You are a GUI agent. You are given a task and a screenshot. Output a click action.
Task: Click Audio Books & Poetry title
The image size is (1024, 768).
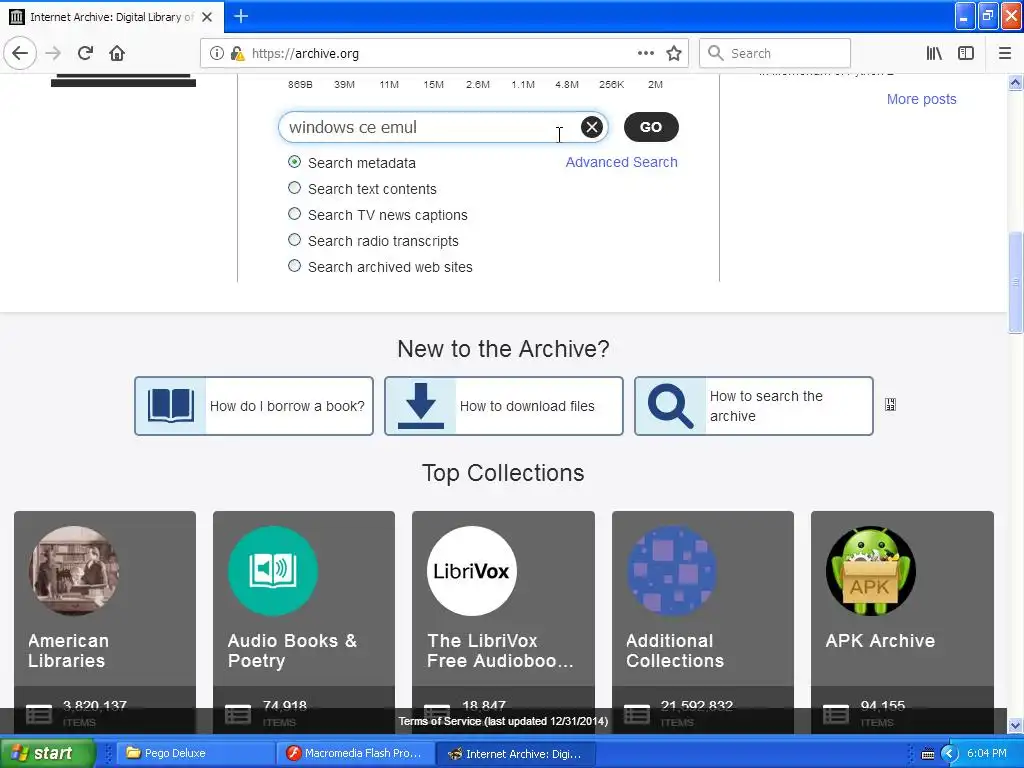tap(292, 650)
